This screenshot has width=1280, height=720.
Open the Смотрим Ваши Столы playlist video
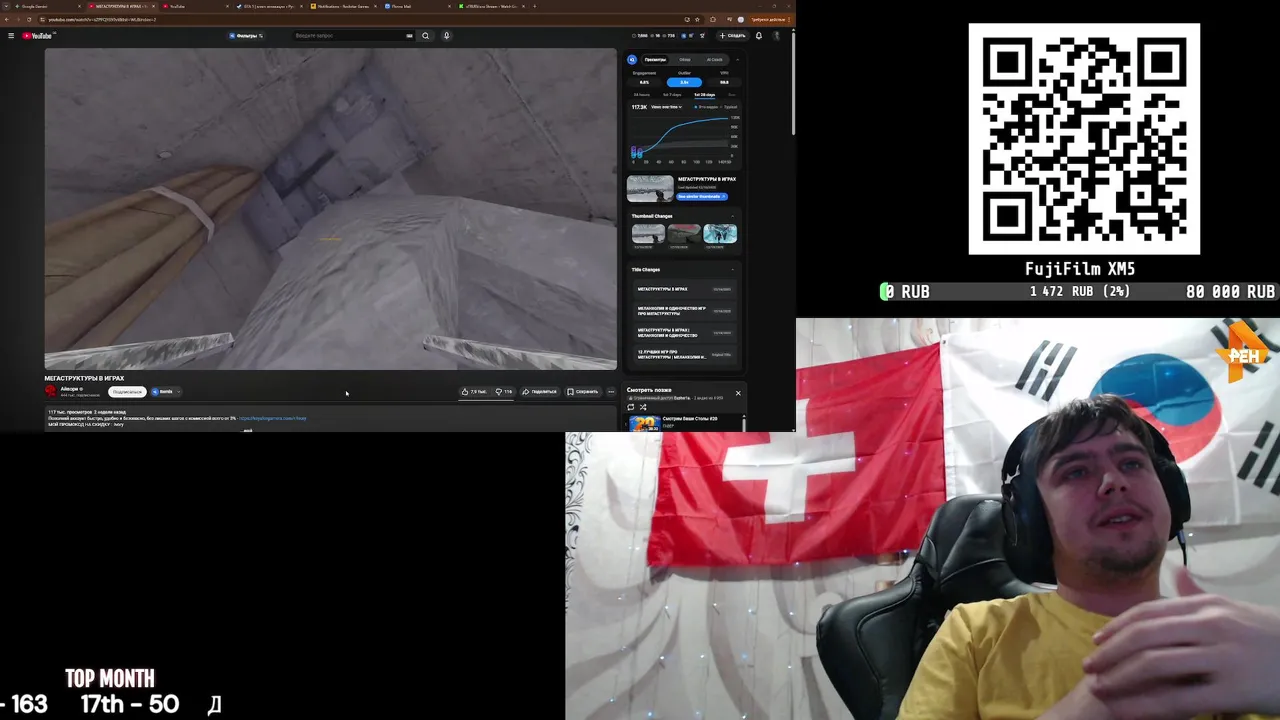pyautogui.click(x=685, y=422)
